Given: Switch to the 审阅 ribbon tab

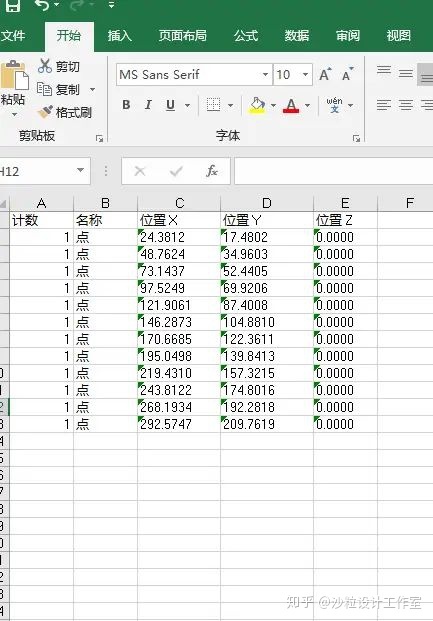Looking at the screenshot, I should pos(348,36).
